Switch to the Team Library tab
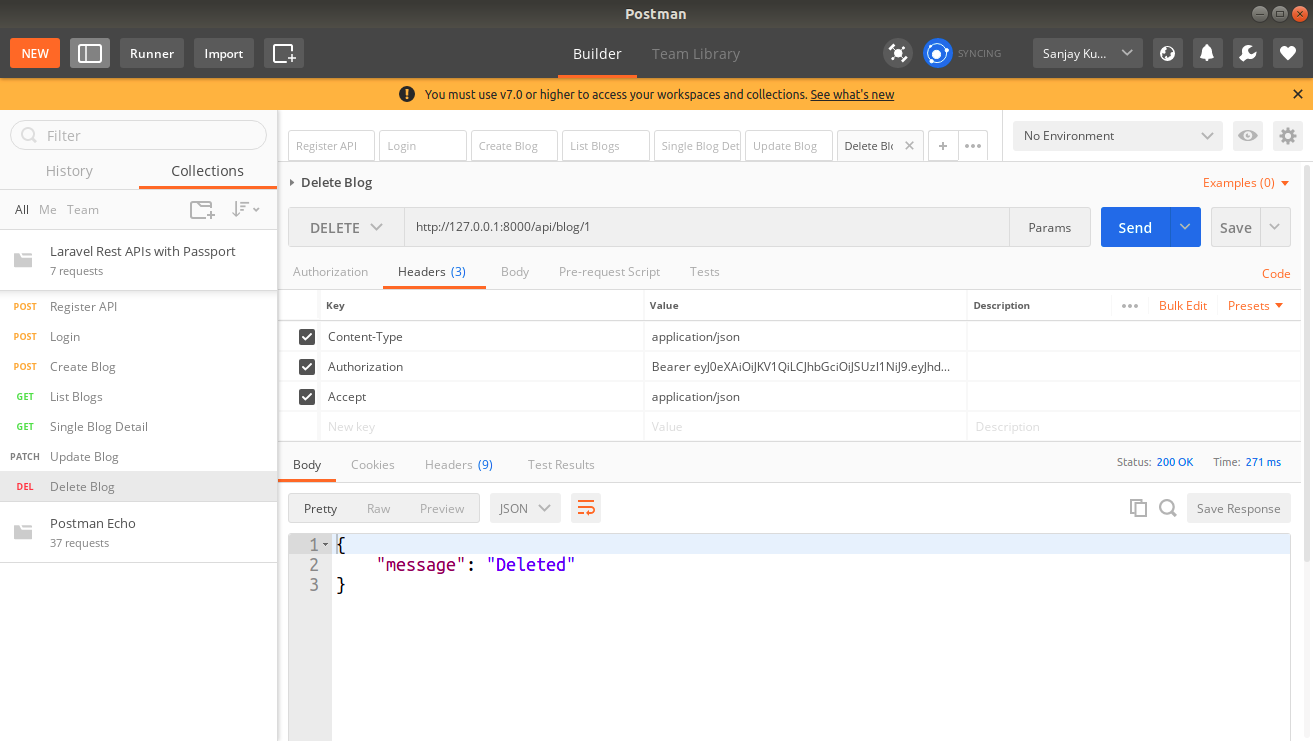 (x=696, y=54)
